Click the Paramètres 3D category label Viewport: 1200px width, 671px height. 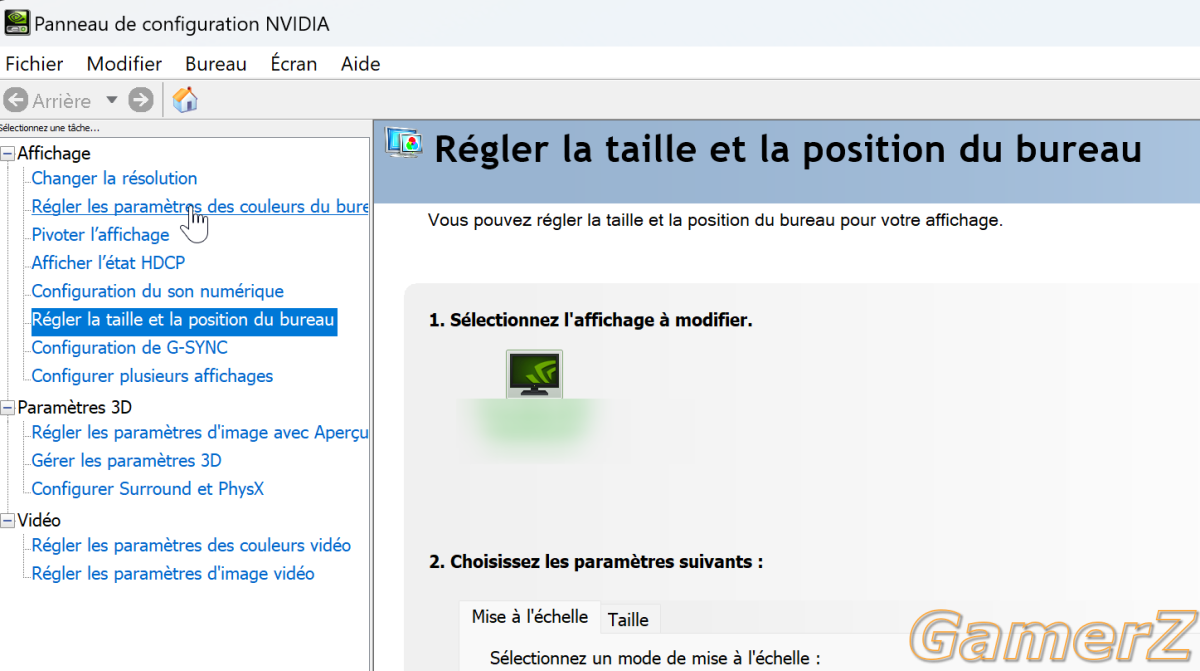[x=74, y=407]
